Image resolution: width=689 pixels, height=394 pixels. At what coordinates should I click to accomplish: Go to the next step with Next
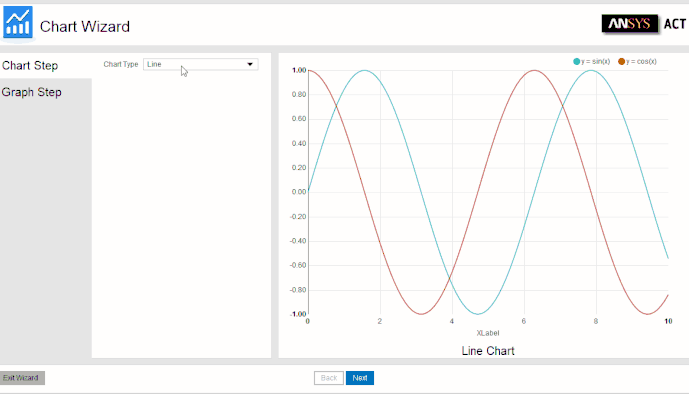tap(359, 378)
